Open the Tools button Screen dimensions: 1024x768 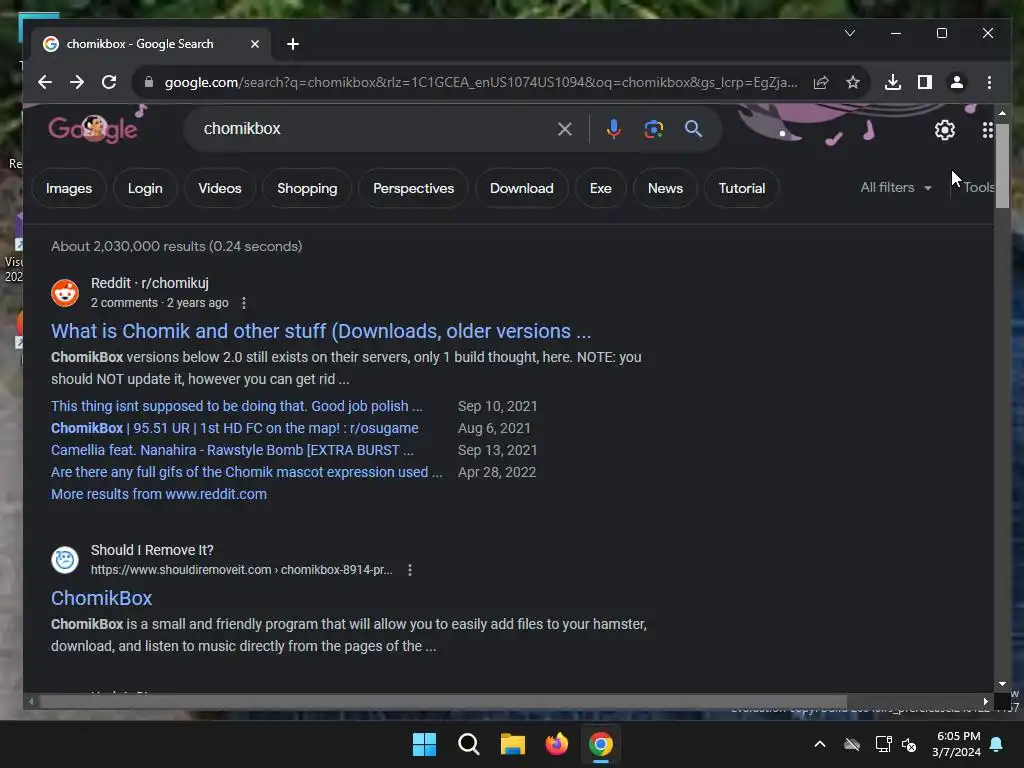[x=978, y=187]
